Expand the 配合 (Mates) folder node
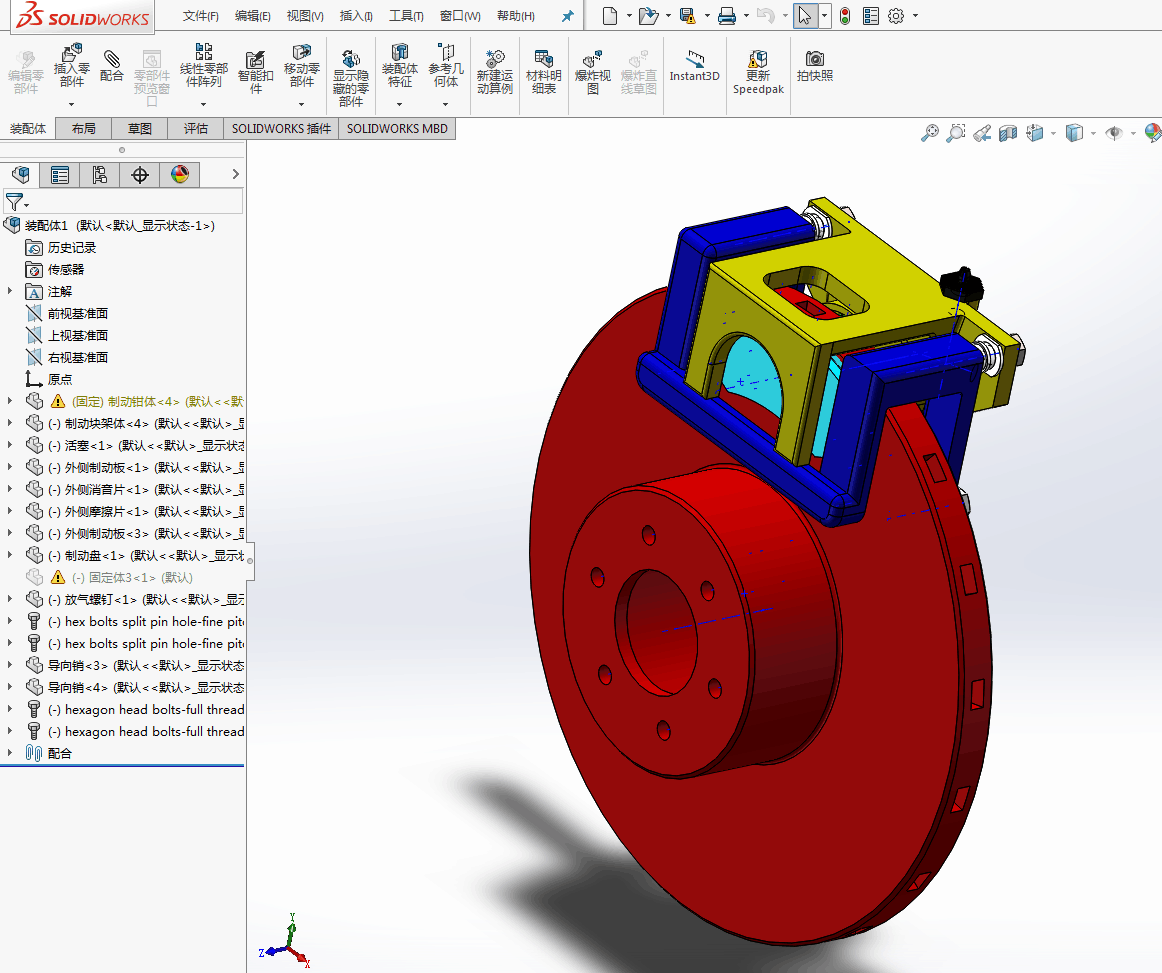Screen dimensions: 1162x973 tap(10, 753)
